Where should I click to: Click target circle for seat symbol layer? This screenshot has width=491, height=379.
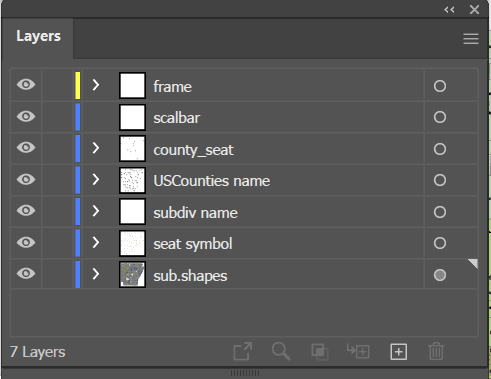tap(440, 243)
